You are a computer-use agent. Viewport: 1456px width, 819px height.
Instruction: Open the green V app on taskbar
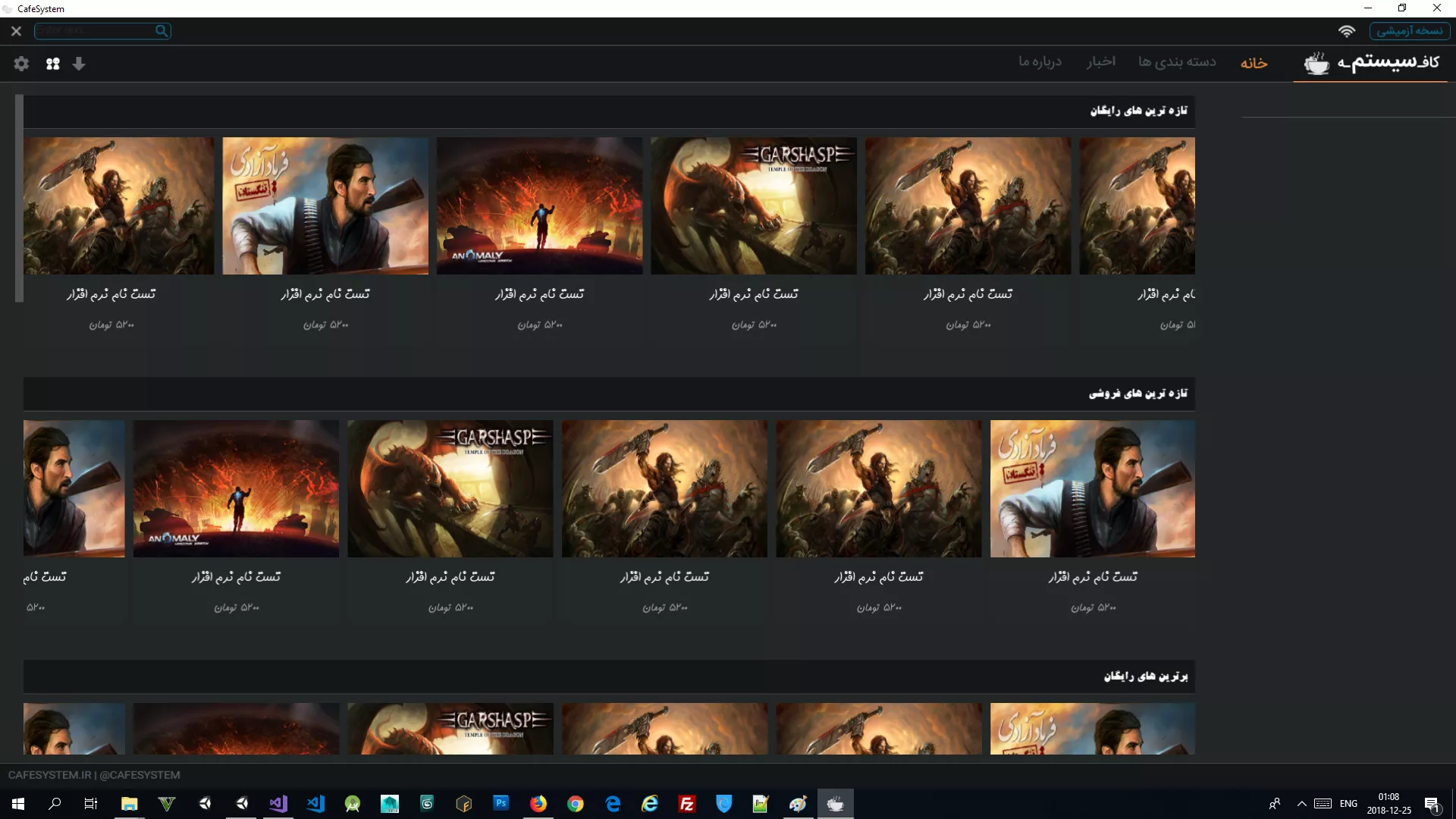(x=167, y=804)
